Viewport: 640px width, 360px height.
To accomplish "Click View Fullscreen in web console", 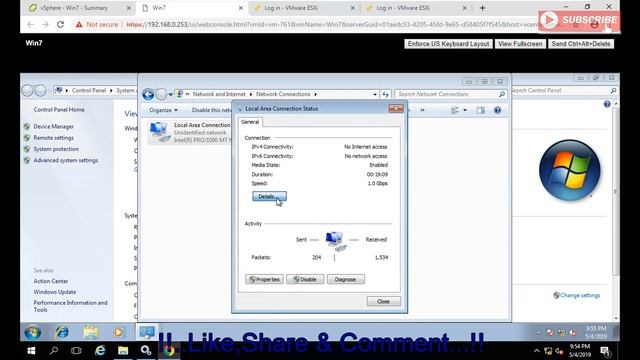I will pos(520,44).
